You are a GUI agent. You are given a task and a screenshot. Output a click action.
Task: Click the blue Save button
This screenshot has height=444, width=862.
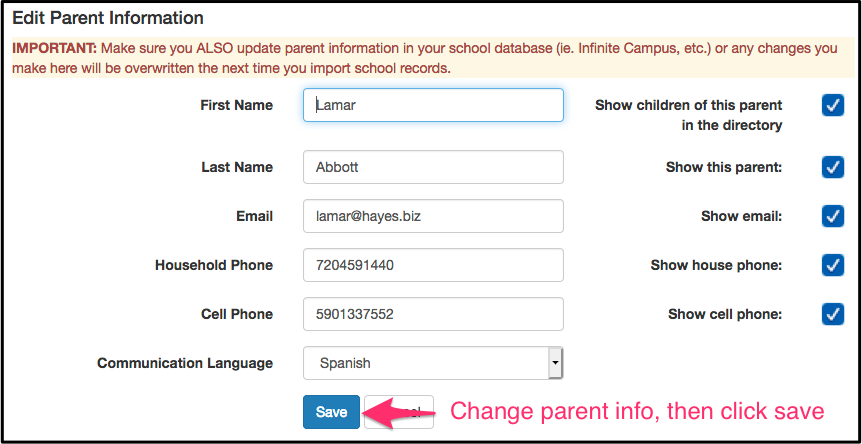[x=331, y=412]
